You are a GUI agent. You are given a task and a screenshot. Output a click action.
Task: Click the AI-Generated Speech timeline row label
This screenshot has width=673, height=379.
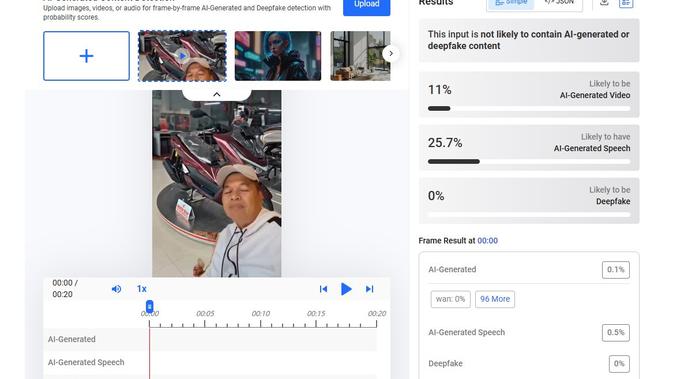(86, 362)
